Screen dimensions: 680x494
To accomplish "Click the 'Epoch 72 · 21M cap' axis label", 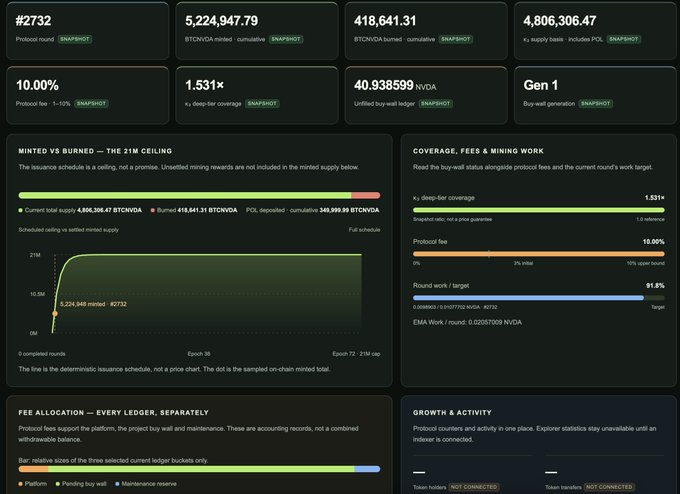I will coord(356,354).
